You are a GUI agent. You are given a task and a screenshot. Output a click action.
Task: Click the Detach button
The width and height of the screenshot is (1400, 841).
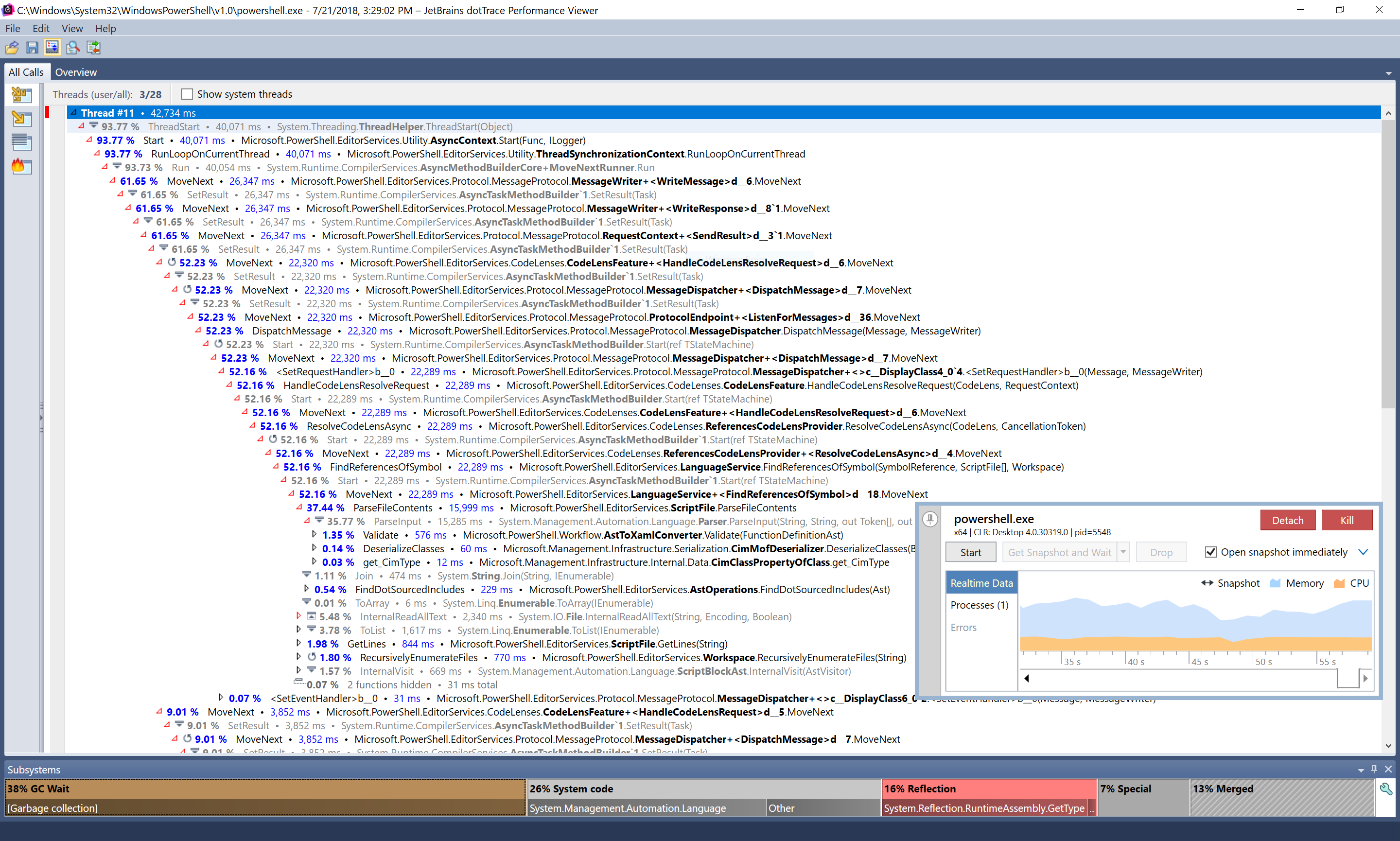(1287, 520)
